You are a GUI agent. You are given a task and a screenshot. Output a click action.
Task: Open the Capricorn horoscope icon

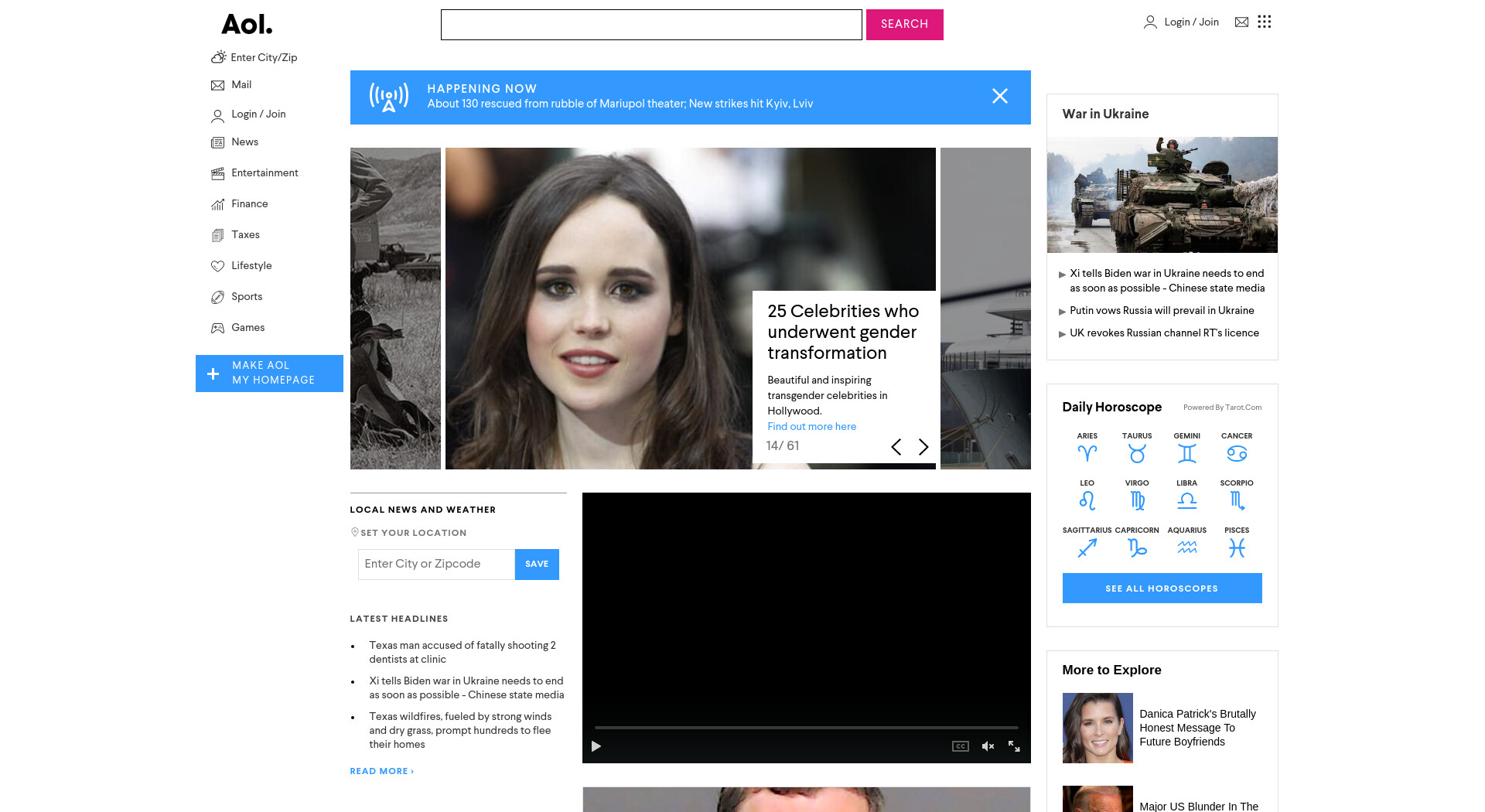tap(1137, 548)
